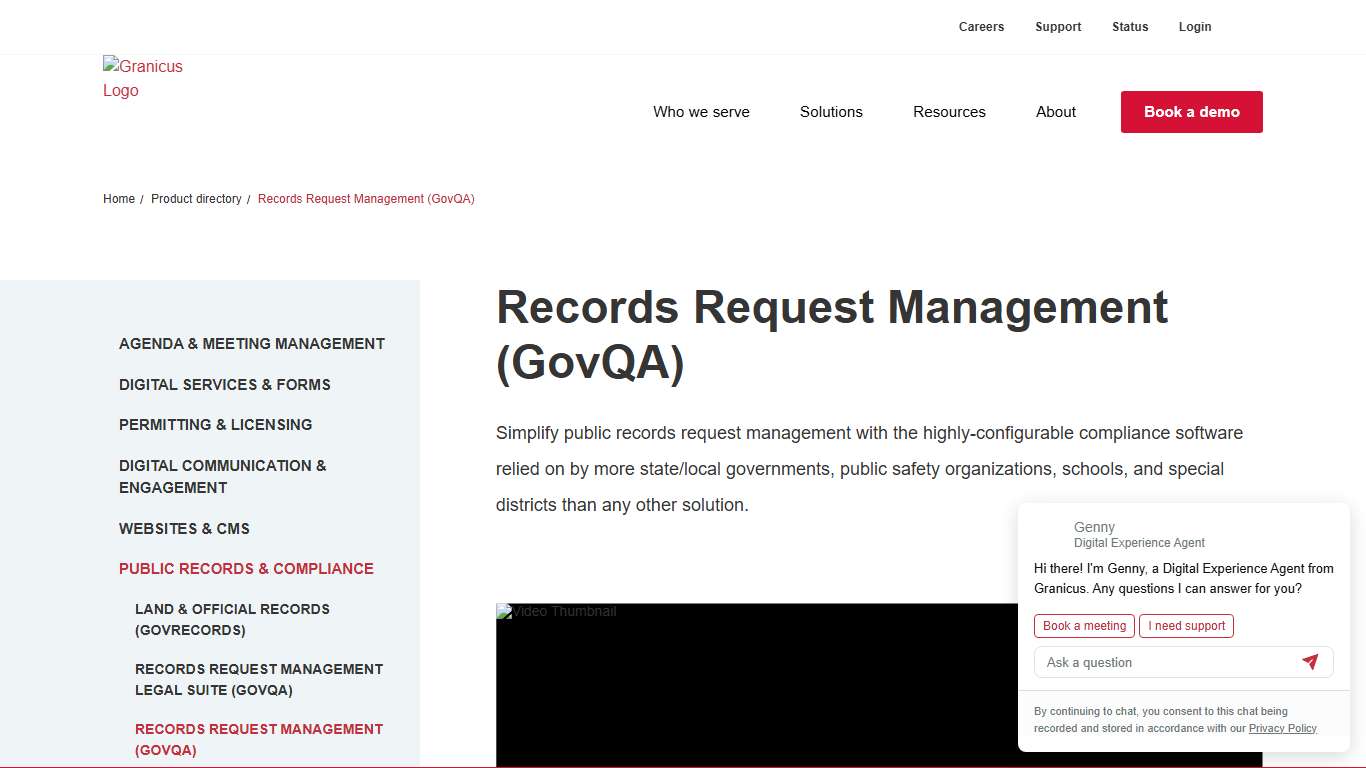Select Careers in the top menu
Screen dimensions: 1366x768
[x=981, y=26]
